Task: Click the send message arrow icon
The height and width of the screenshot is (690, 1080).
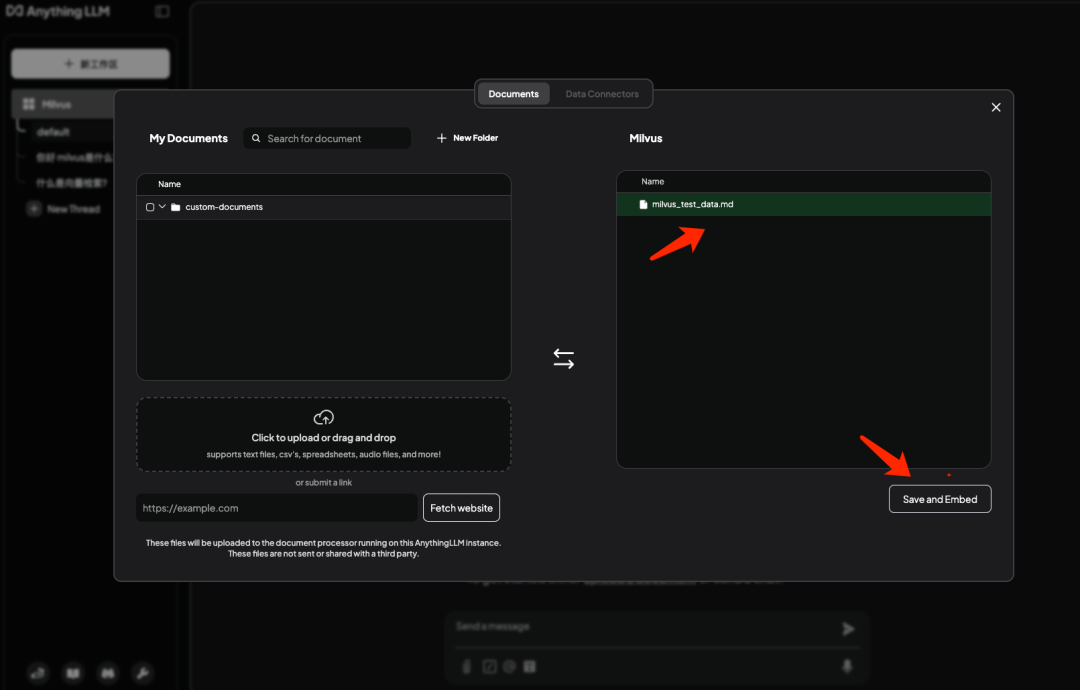Action: pyautogui.click(x=849, y=629)
